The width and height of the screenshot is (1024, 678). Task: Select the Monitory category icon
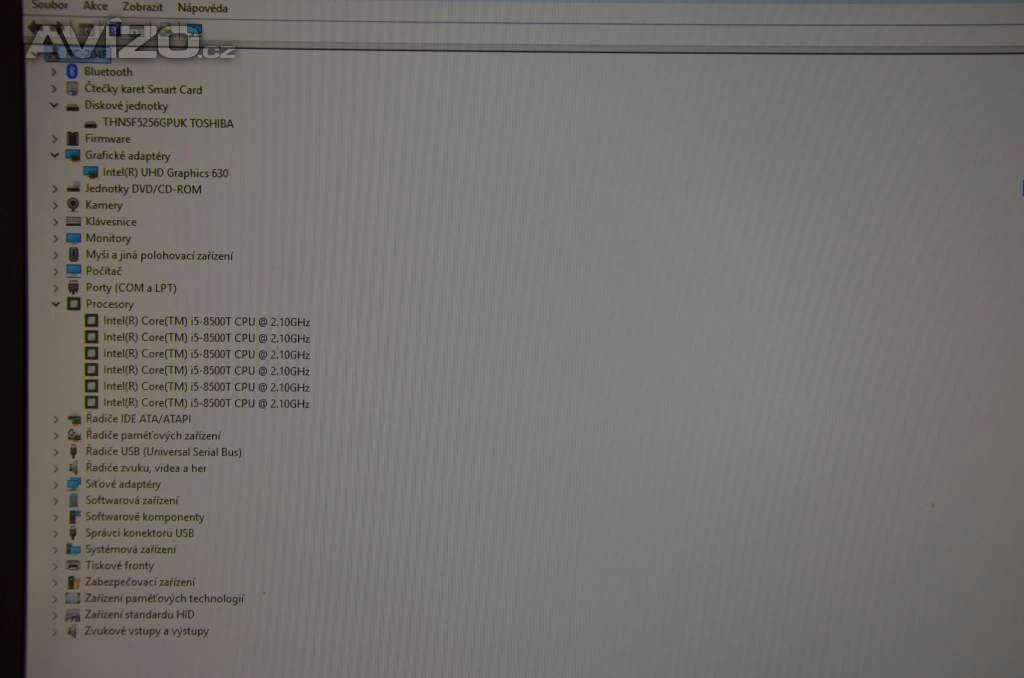pos(73,238)
